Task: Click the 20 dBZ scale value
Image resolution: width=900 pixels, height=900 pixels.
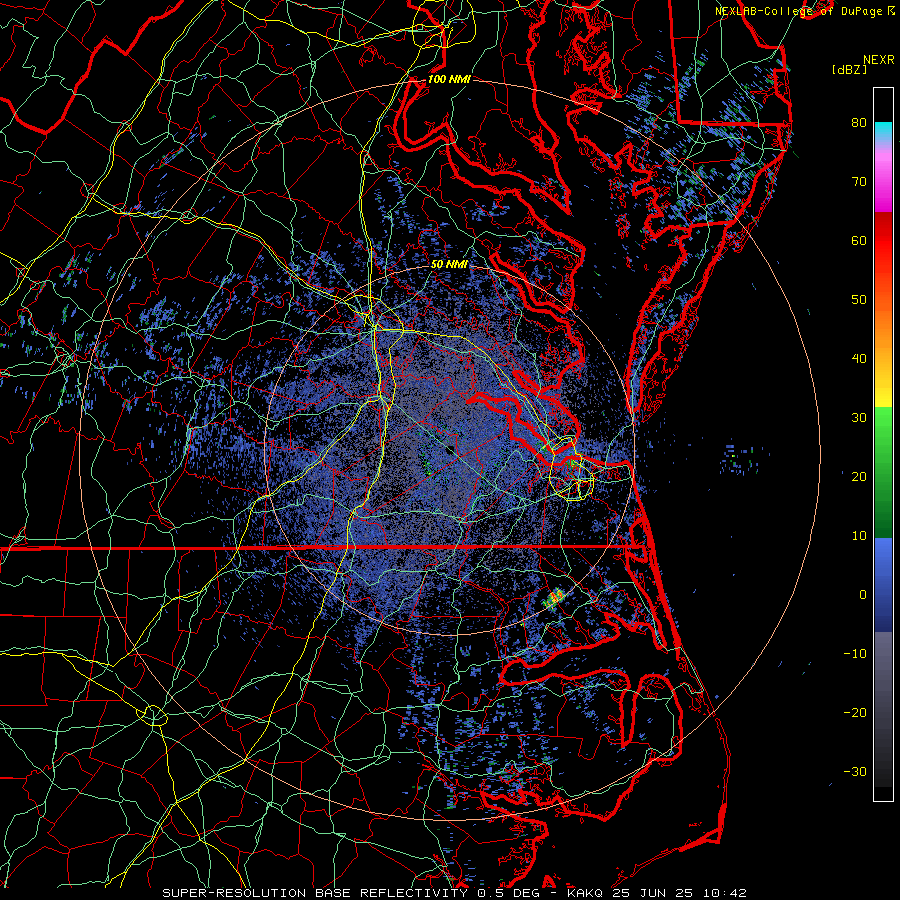Action: coord(859,477)
